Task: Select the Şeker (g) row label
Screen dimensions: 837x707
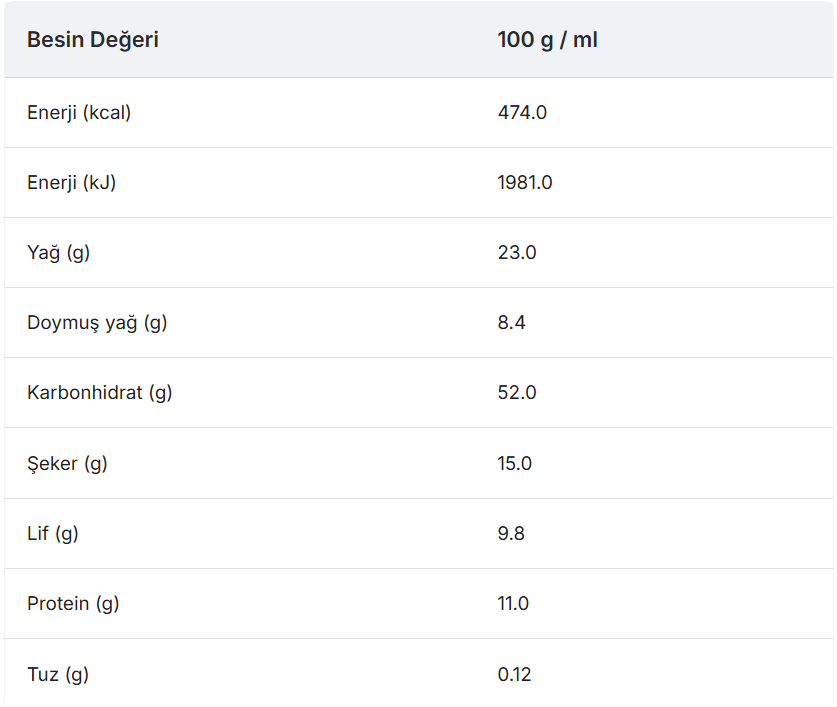Action: click(67, 463)
